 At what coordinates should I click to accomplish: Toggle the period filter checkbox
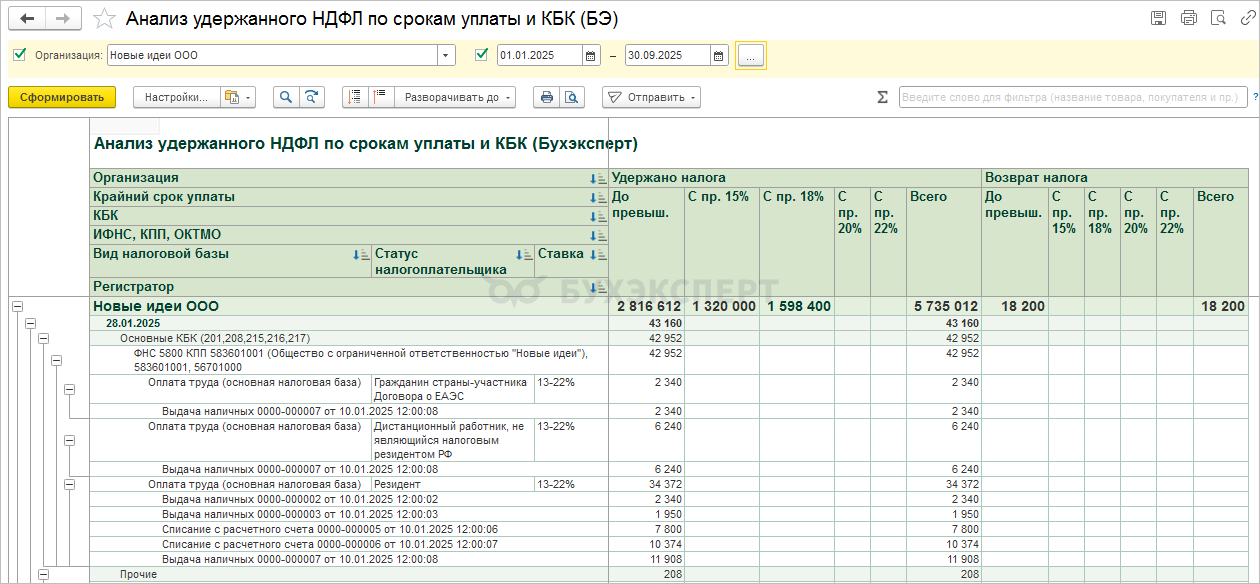tap(482, 55)
